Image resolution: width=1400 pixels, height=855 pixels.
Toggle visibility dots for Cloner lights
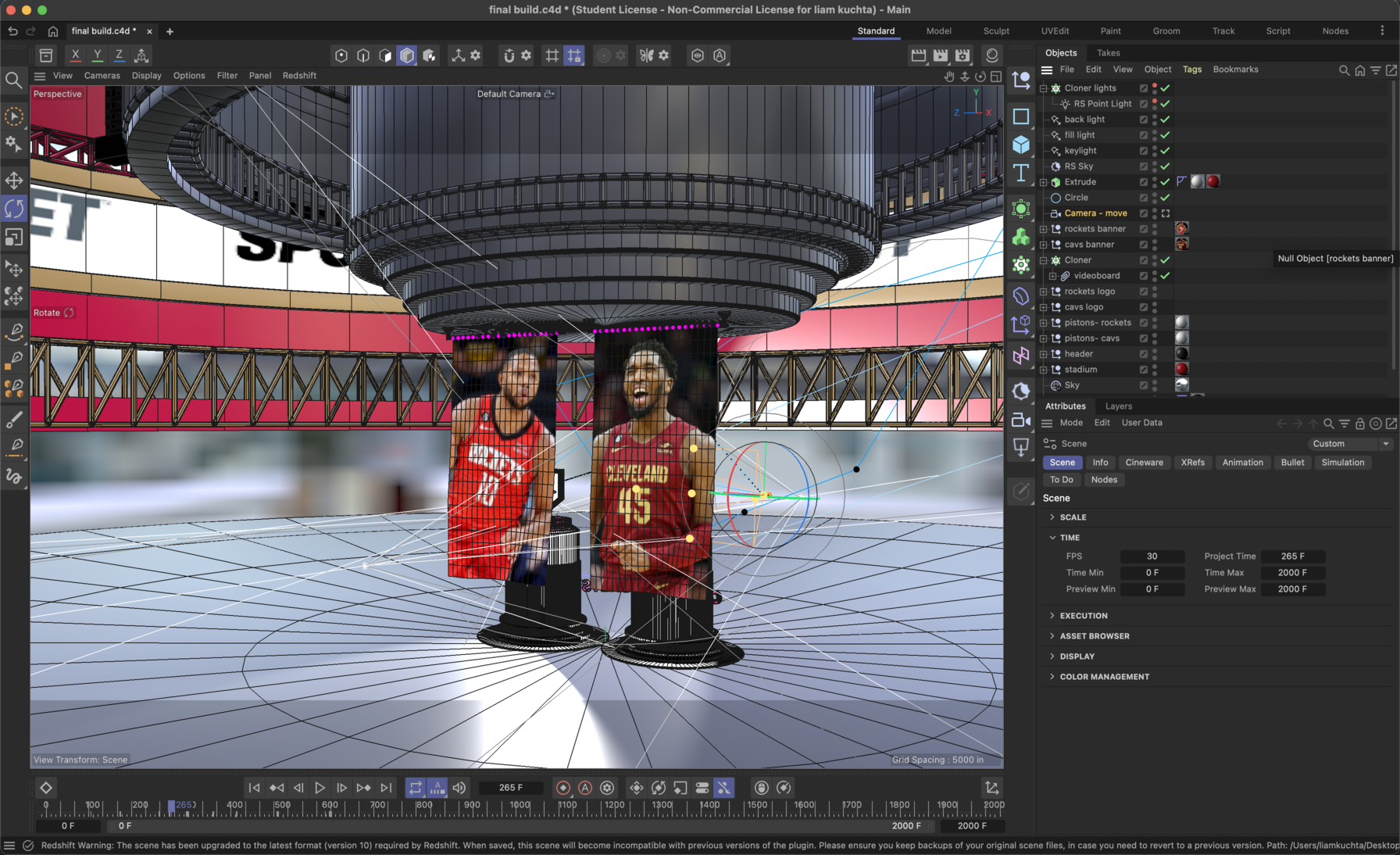pyautogui.click(x=1155, y=88)
